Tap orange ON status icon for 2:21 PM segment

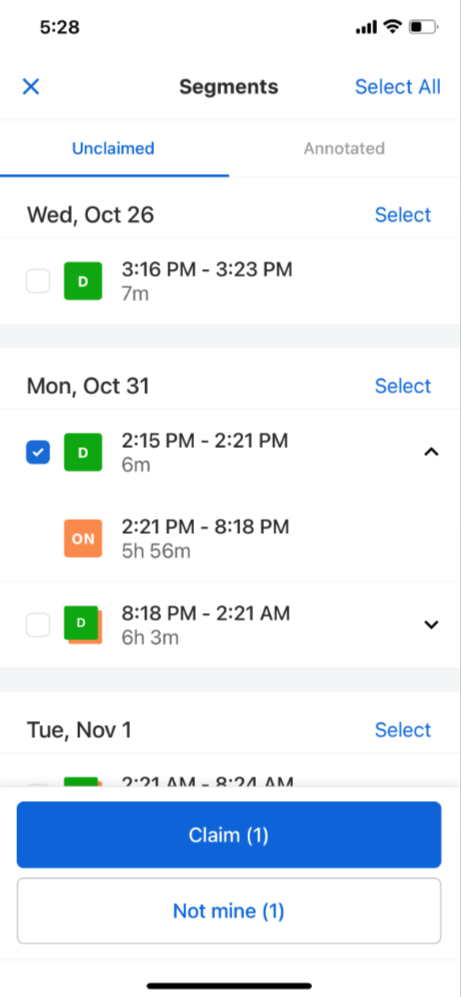pyautogui.click(x=83, y=539)
